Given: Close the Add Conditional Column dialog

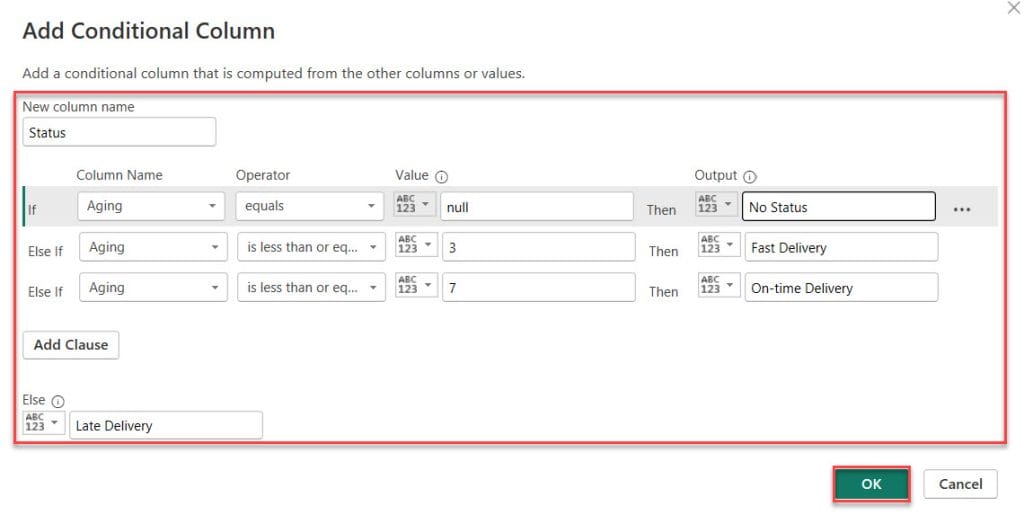Looking at the screenshot, I should pos(1014,8).
